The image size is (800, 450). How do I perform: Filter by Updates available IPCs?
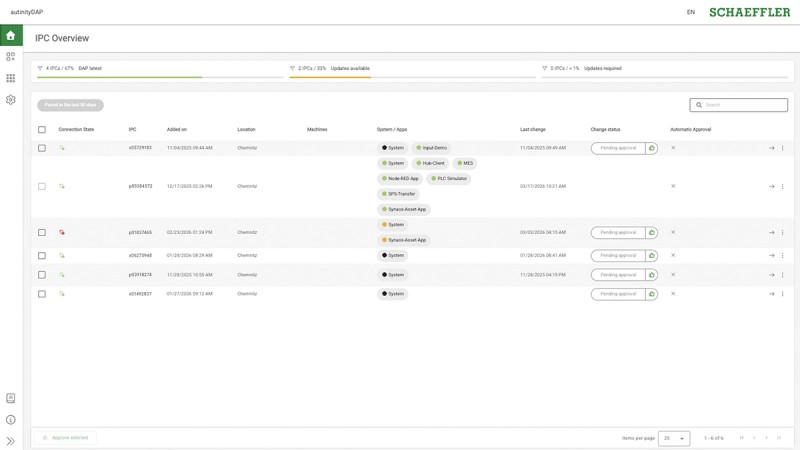330,69
